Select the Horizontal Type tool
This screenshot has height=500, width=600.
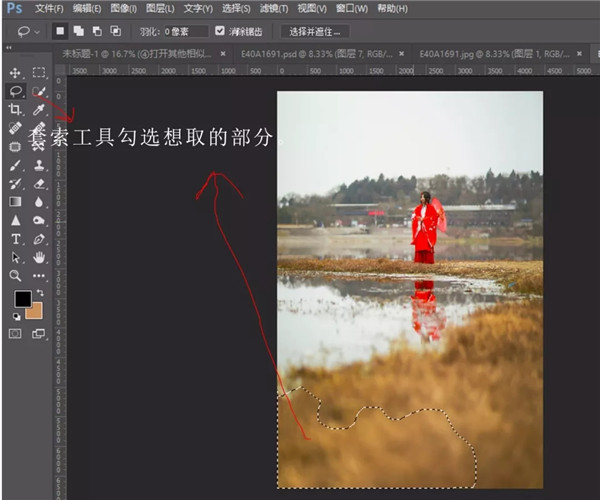[x=16, y=239]
